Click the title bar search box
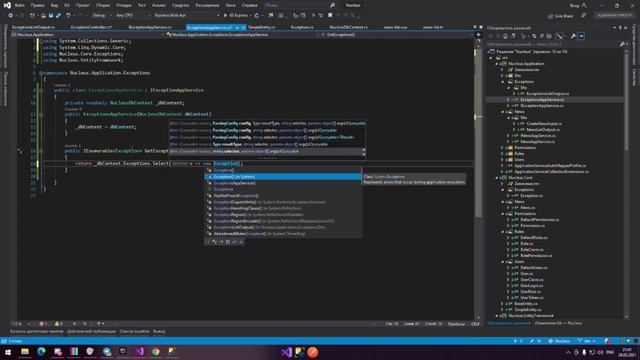Image resolution: width=640 pixels, height=360 pixels. (300, 5)
